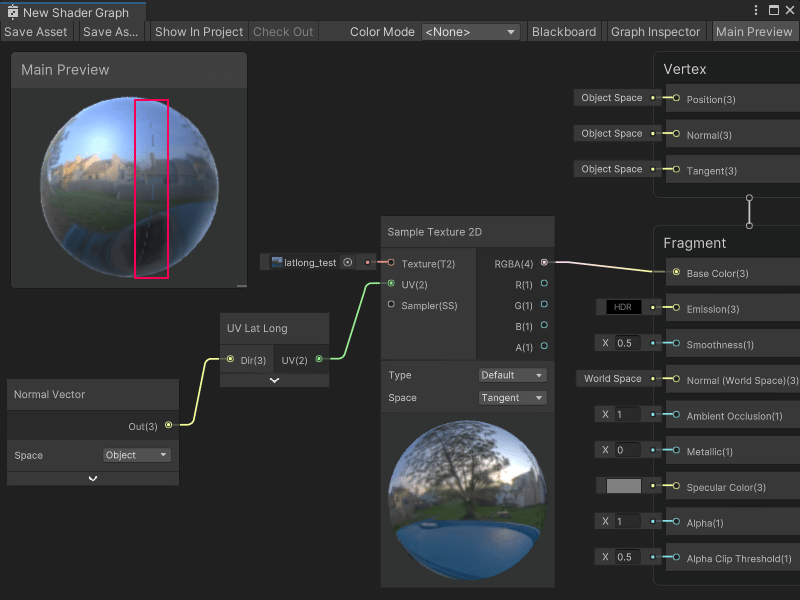Toggle the Main Preview panel

pos(754,31)
